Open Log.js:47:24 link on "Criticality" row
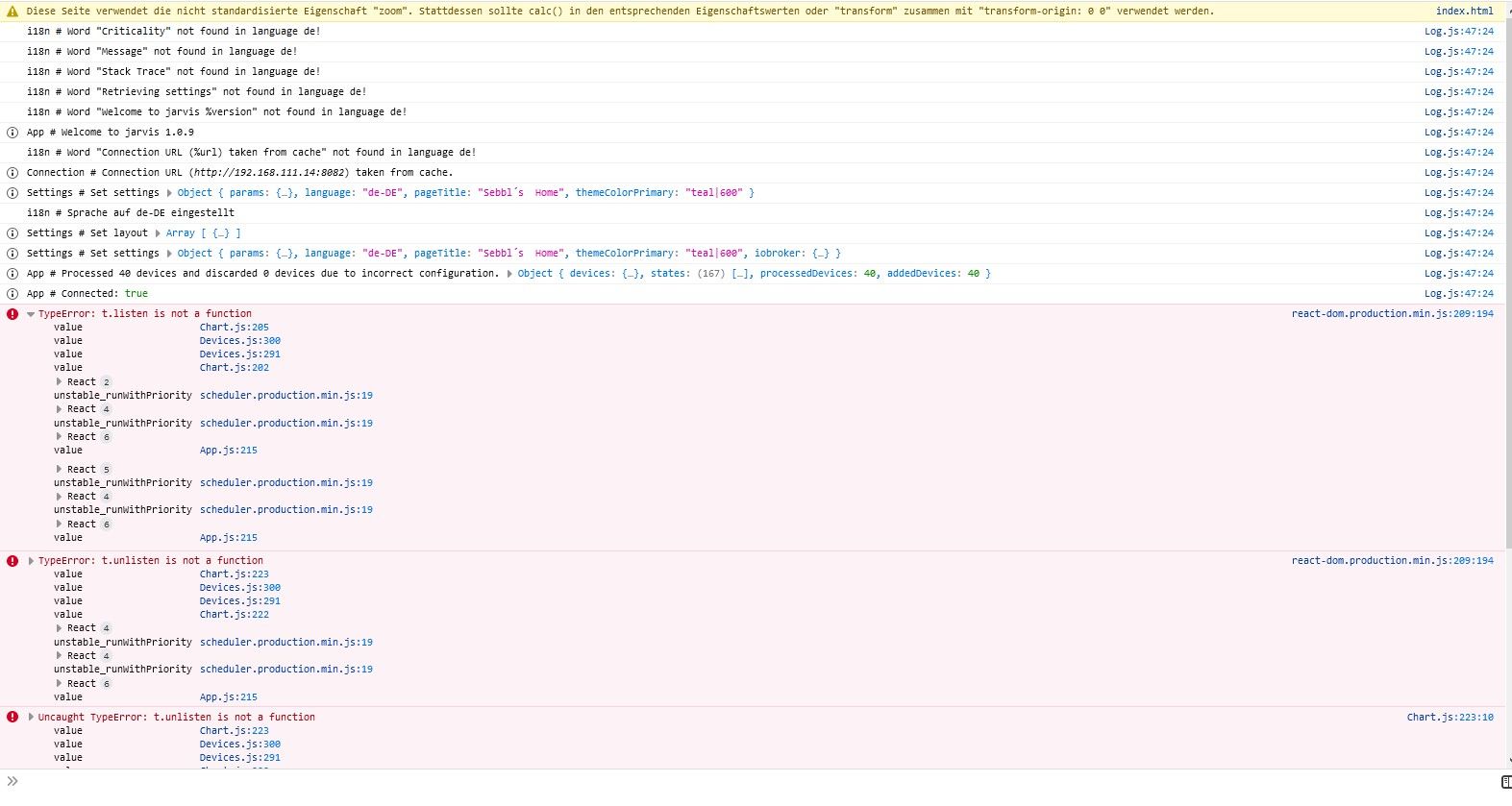1512x806 pixels. click(x=1458, y=32)
